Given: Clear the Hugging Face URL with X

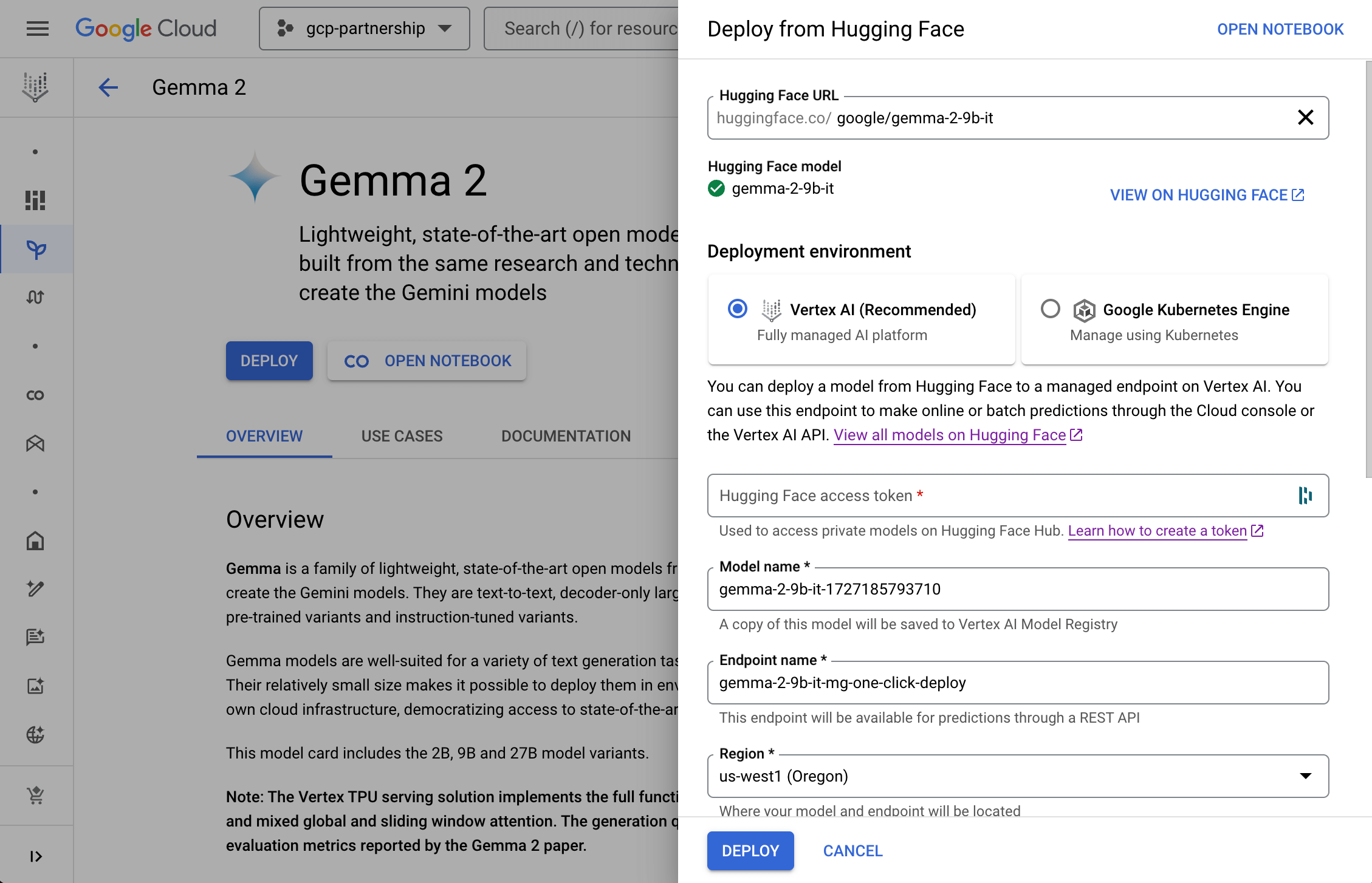Looking at the screenshot, I should click(x=1305, y=118).
